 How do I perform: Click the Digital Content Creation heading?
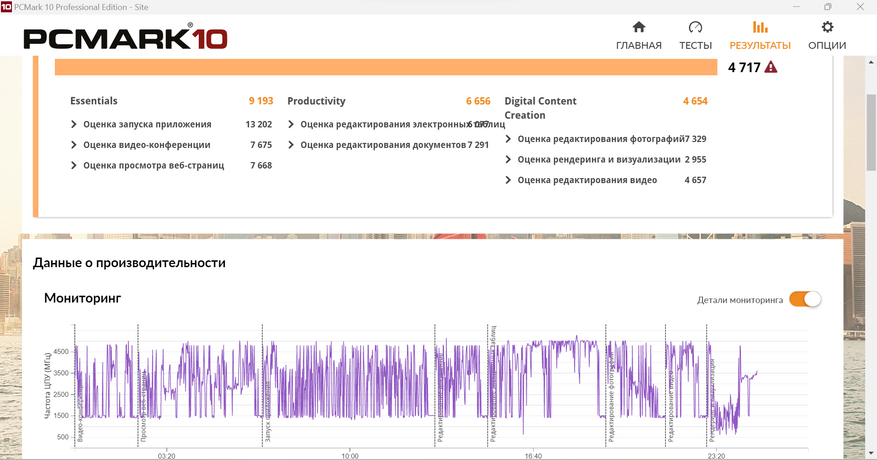(x=540, y=108)
